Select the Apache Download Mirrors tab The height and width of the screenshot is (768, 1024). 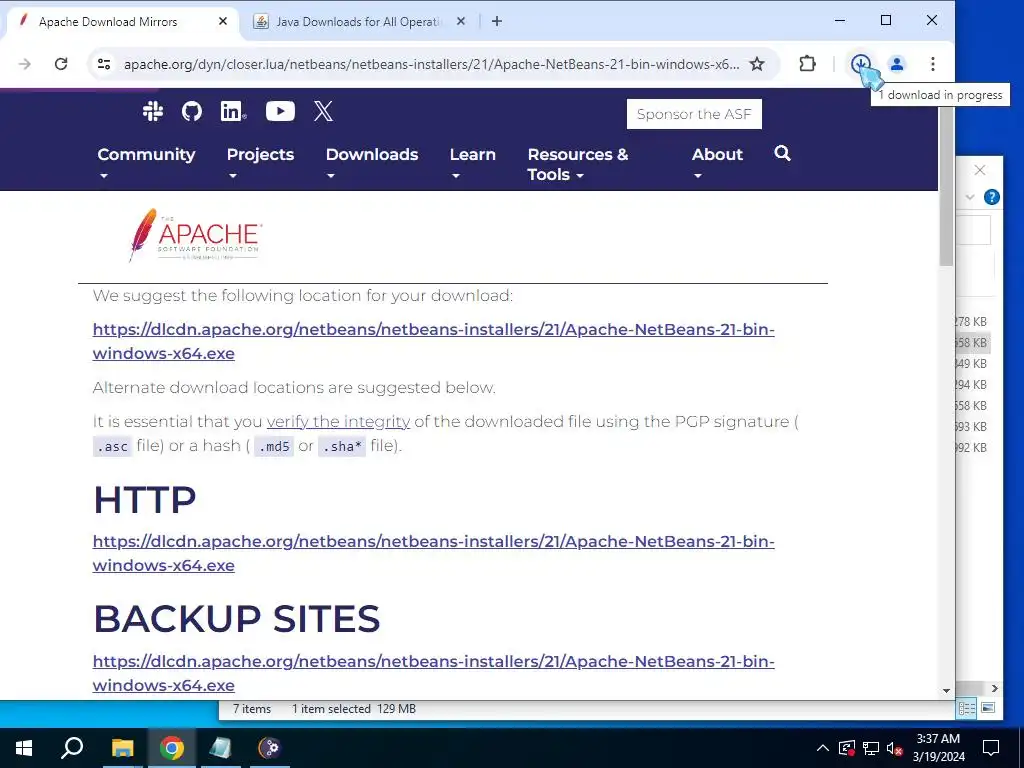tap(122, 22)
